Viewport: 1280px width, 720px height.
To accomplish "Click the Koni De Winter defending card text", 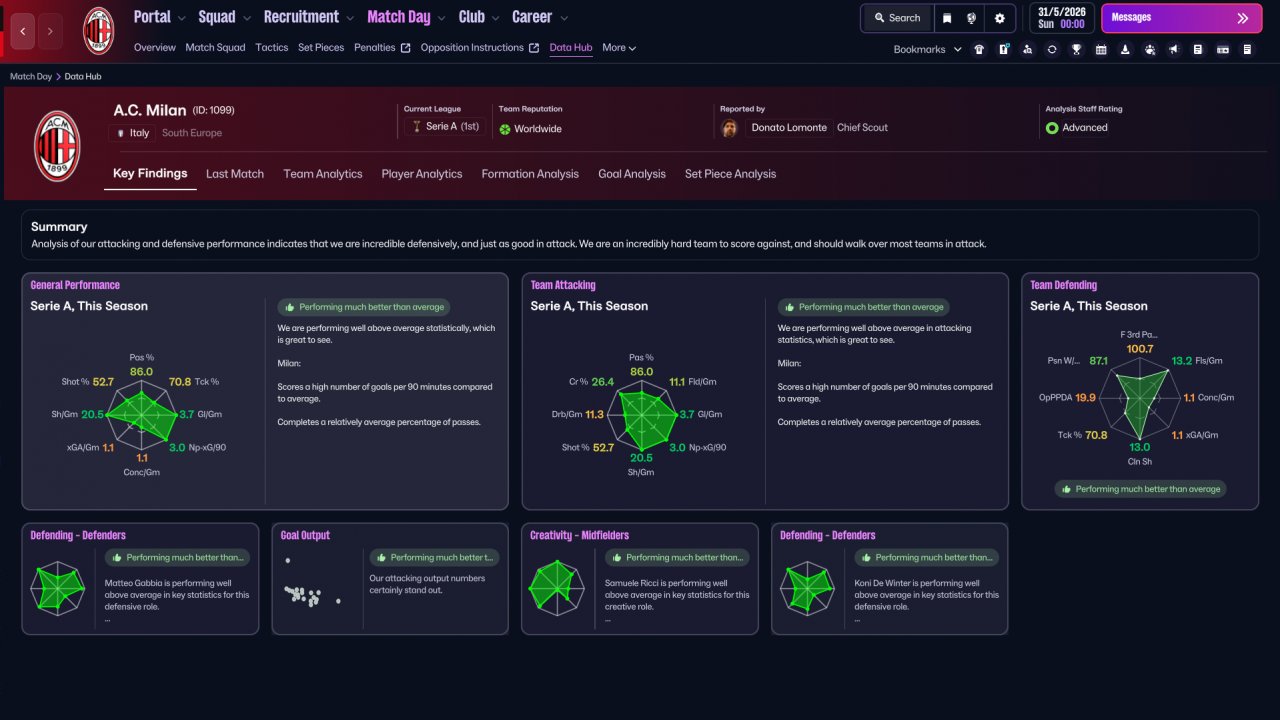I will click(x=927, y=595).
